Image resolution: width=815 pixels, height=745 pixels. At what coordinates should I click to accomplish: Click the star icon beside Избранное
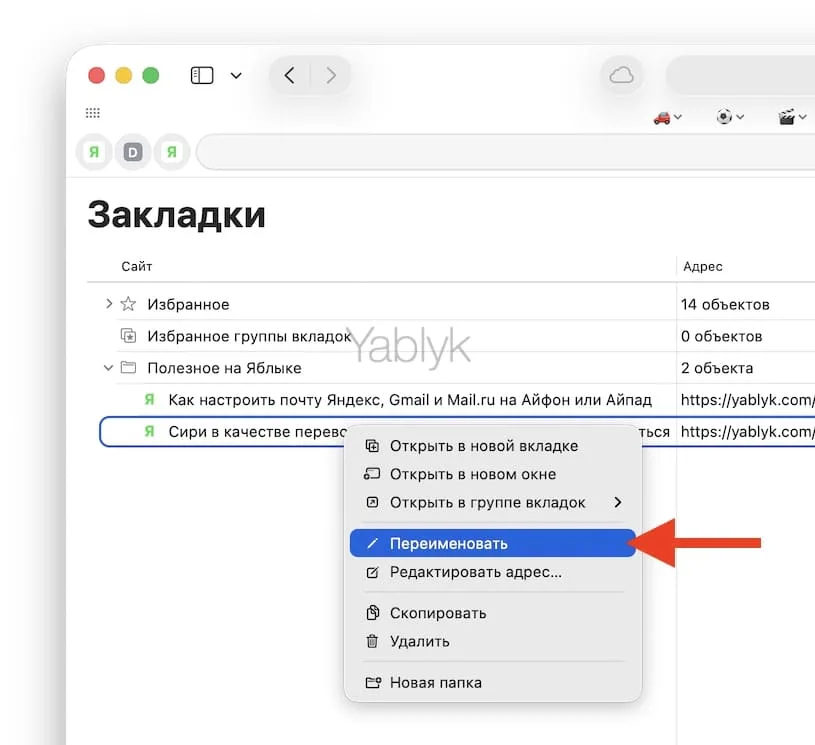127,304
